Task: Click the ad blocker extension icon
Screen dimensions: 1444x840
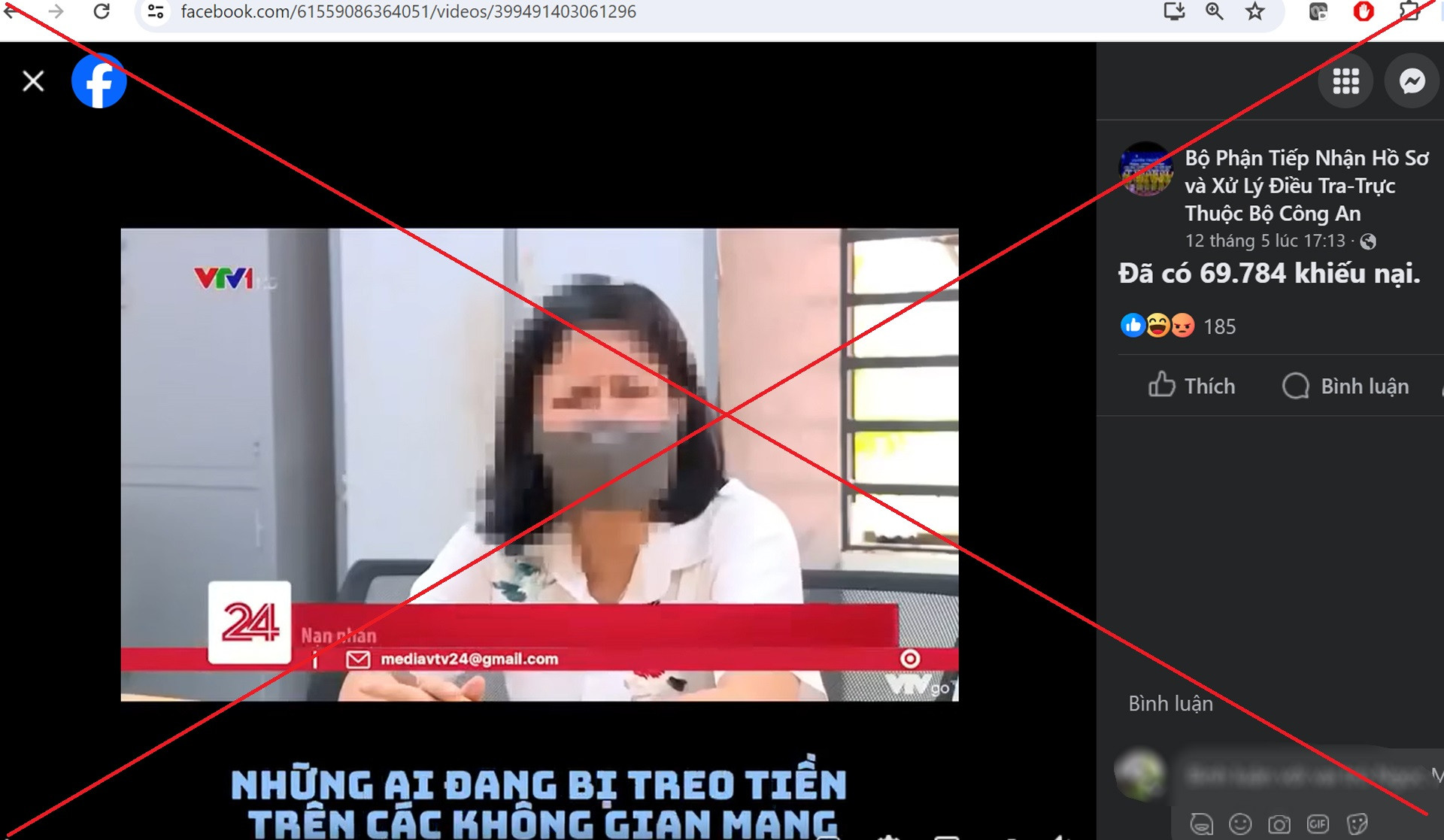Action: point(1363,12)
